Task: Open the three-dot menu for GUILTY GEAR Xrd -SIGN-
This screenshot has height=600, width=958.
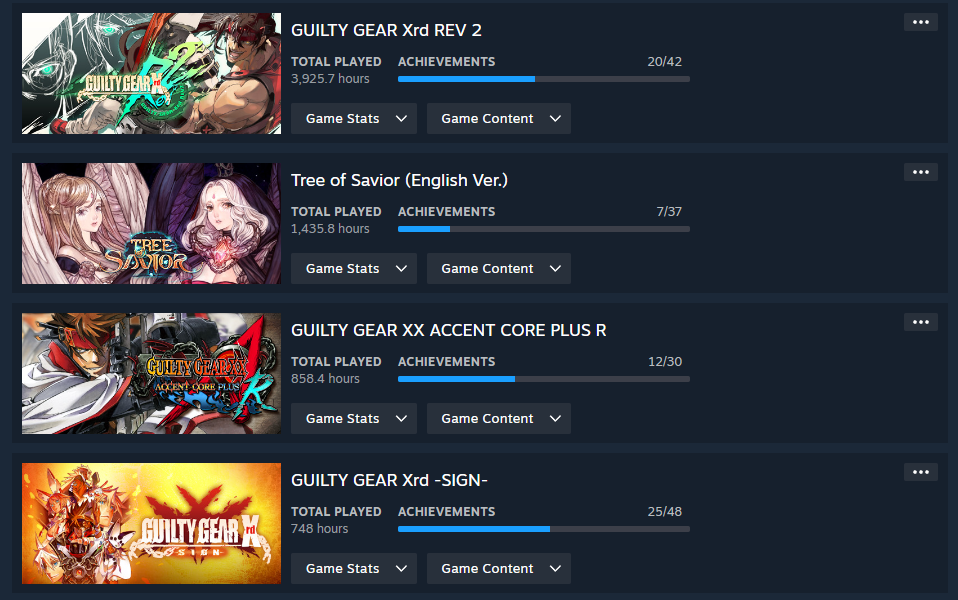Action: (921, 472)
